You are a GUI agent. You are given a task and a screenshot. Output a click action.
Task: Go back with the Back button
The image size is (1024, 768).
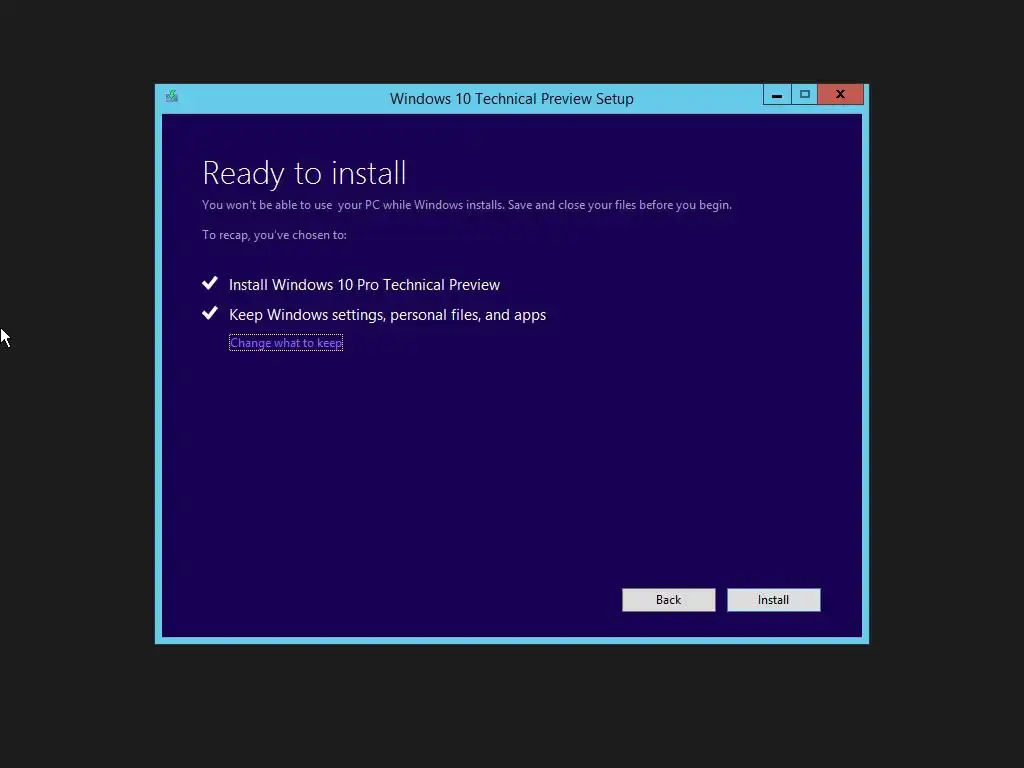point(668,600)
